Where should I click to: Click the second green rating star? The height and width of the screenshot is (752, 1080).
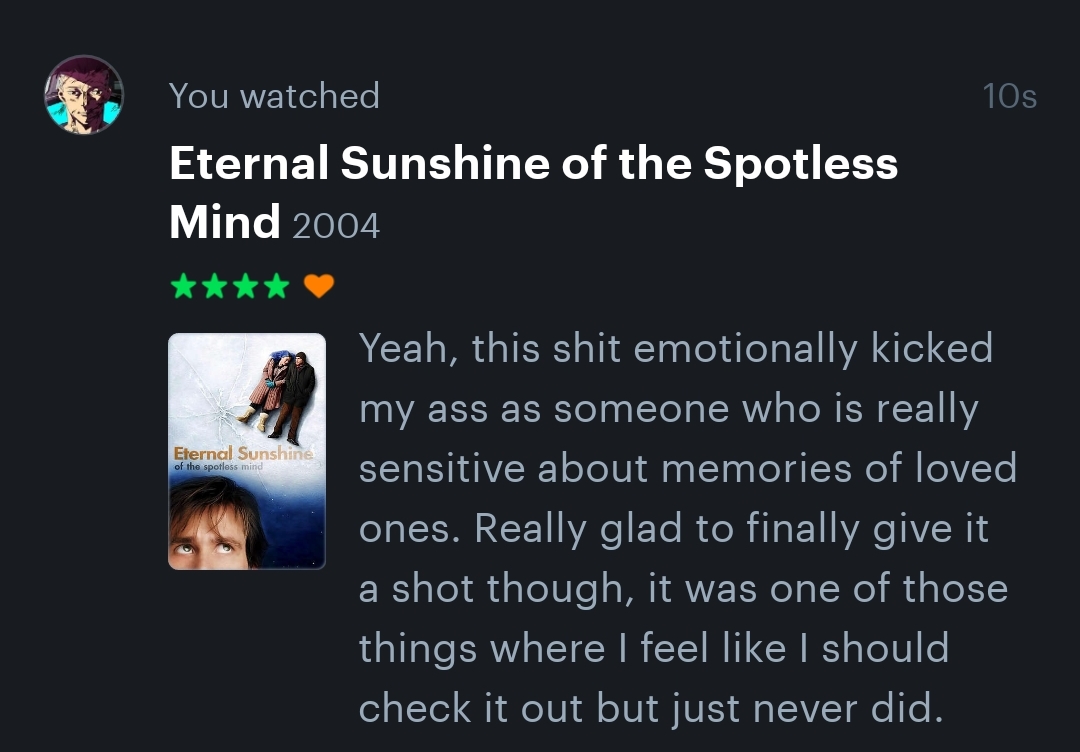[214, 287]
